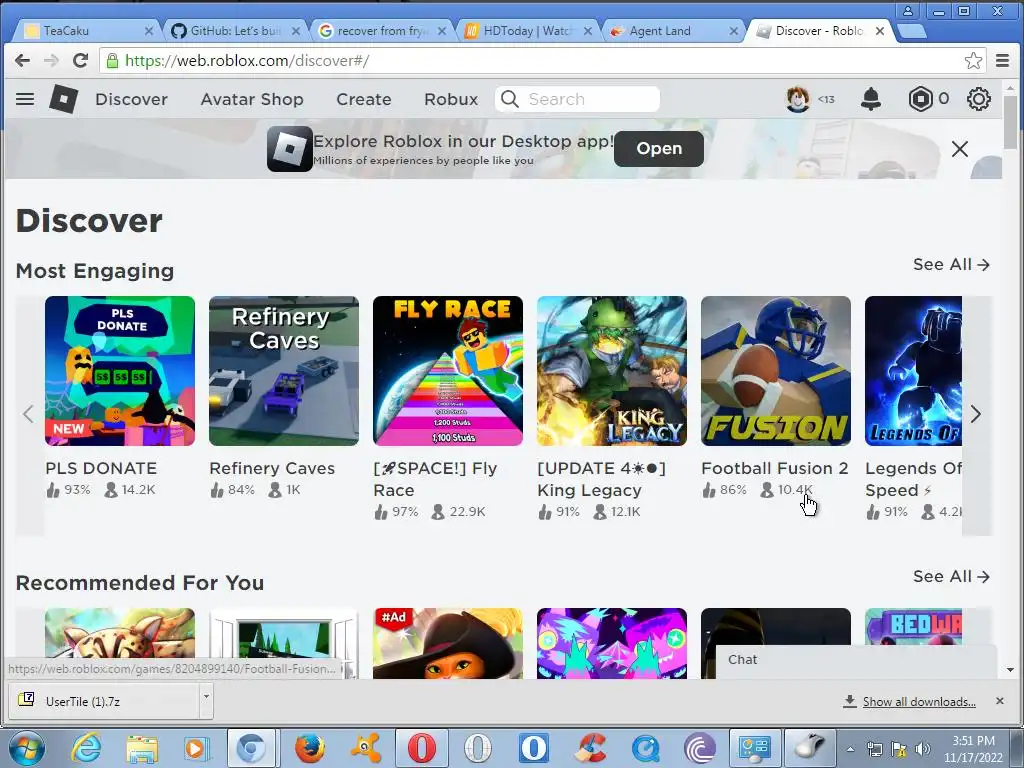Open the Robux nav link
The height and width of the screenshot is (768, 1024).
coord(451,99)
